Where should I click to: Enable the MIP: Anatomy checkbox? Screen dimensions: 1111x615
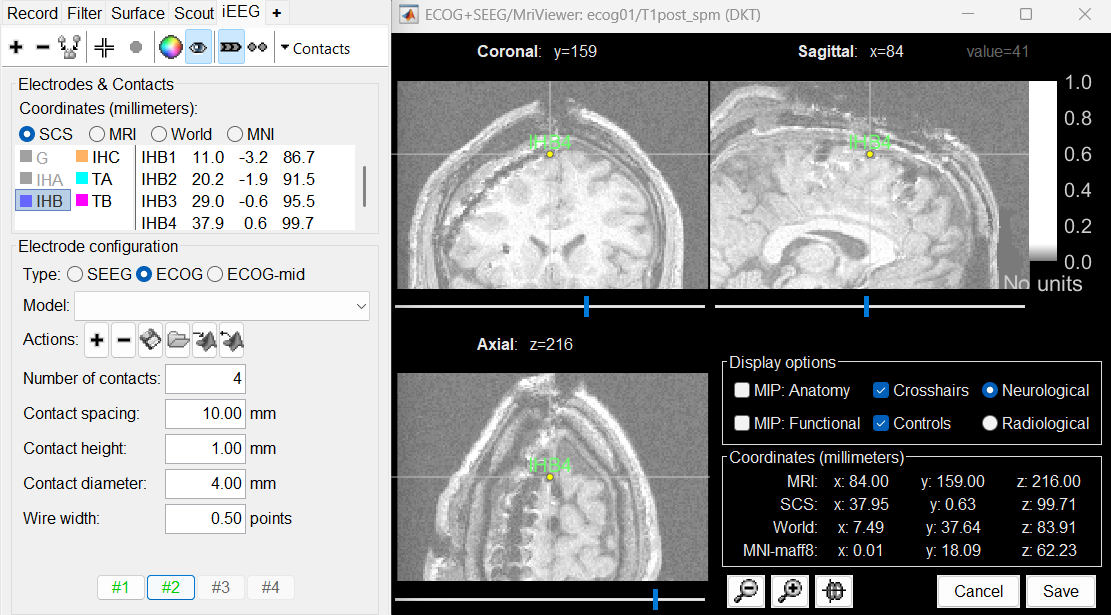pos(742,390)
